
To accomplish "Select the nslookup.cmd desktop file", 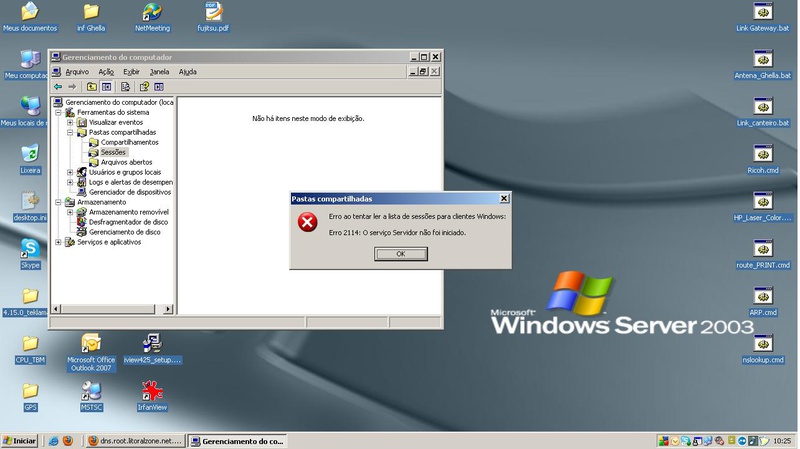I will (763, 349).
